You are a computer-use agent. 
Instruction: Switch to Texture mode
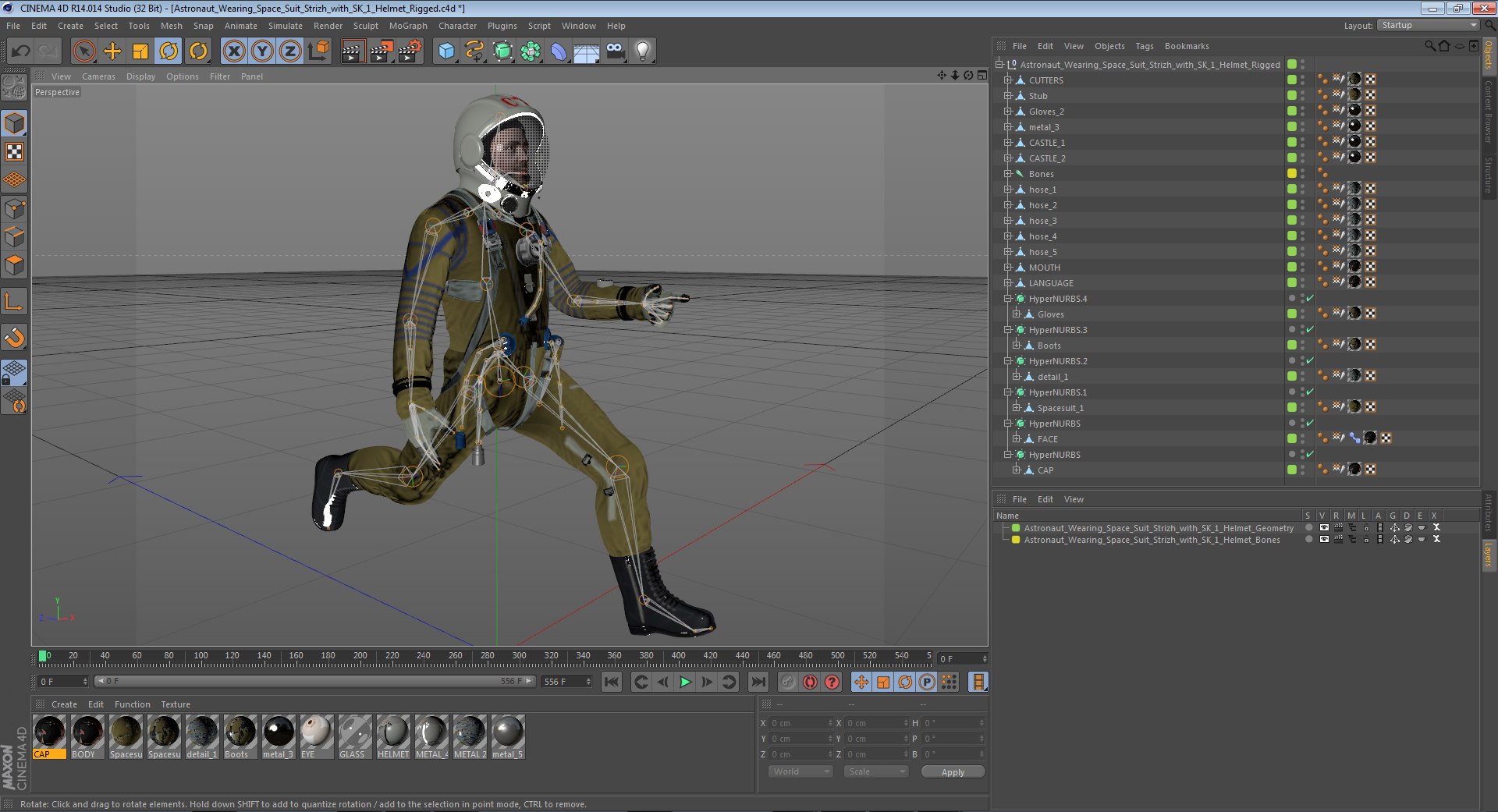click(15, 151)
